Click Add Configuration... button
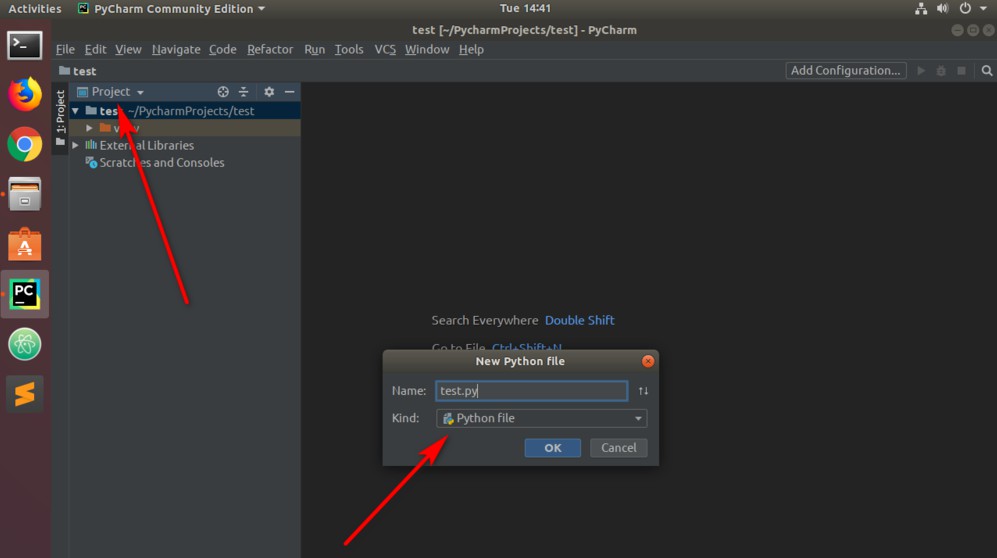The height and width of the screenshot is (558, 997). 846,71
